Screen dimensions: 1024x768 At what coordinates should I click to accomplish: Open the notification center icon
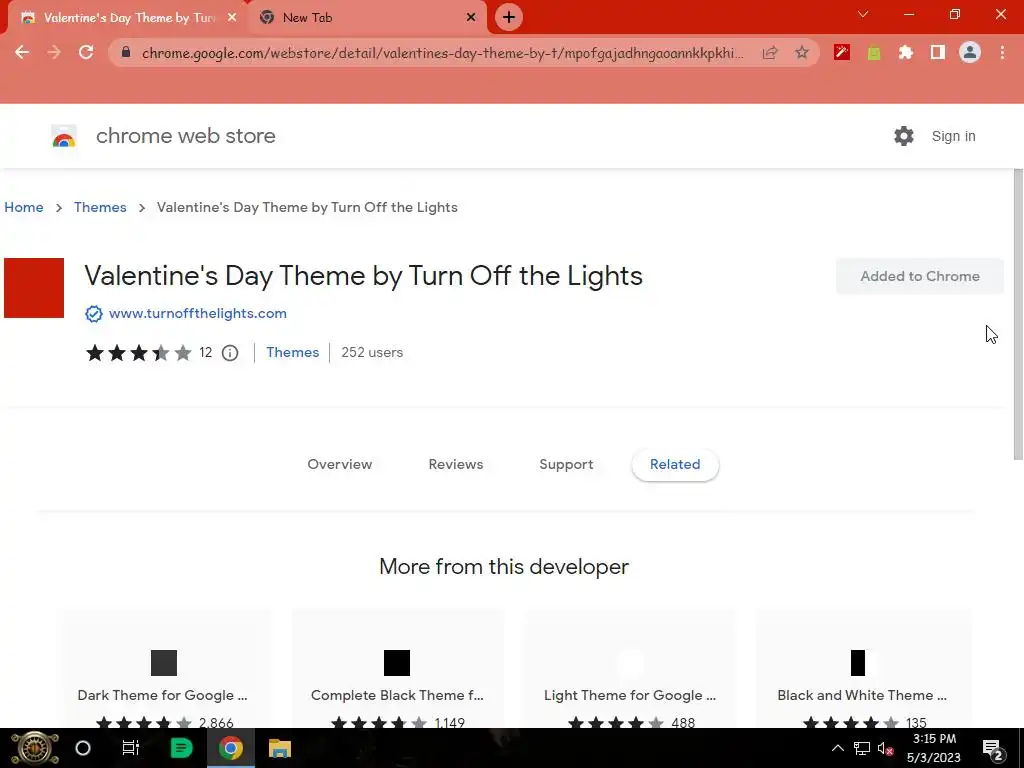click(x=993, y=750)
